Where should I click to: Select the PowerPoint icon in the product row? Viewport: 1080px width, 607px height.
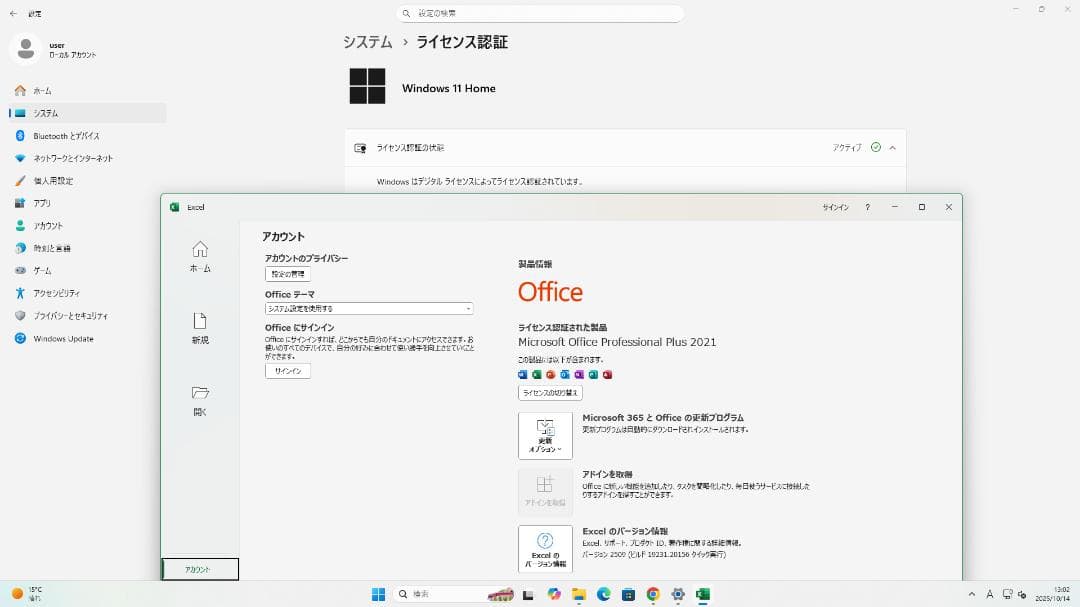pos(550,374)
